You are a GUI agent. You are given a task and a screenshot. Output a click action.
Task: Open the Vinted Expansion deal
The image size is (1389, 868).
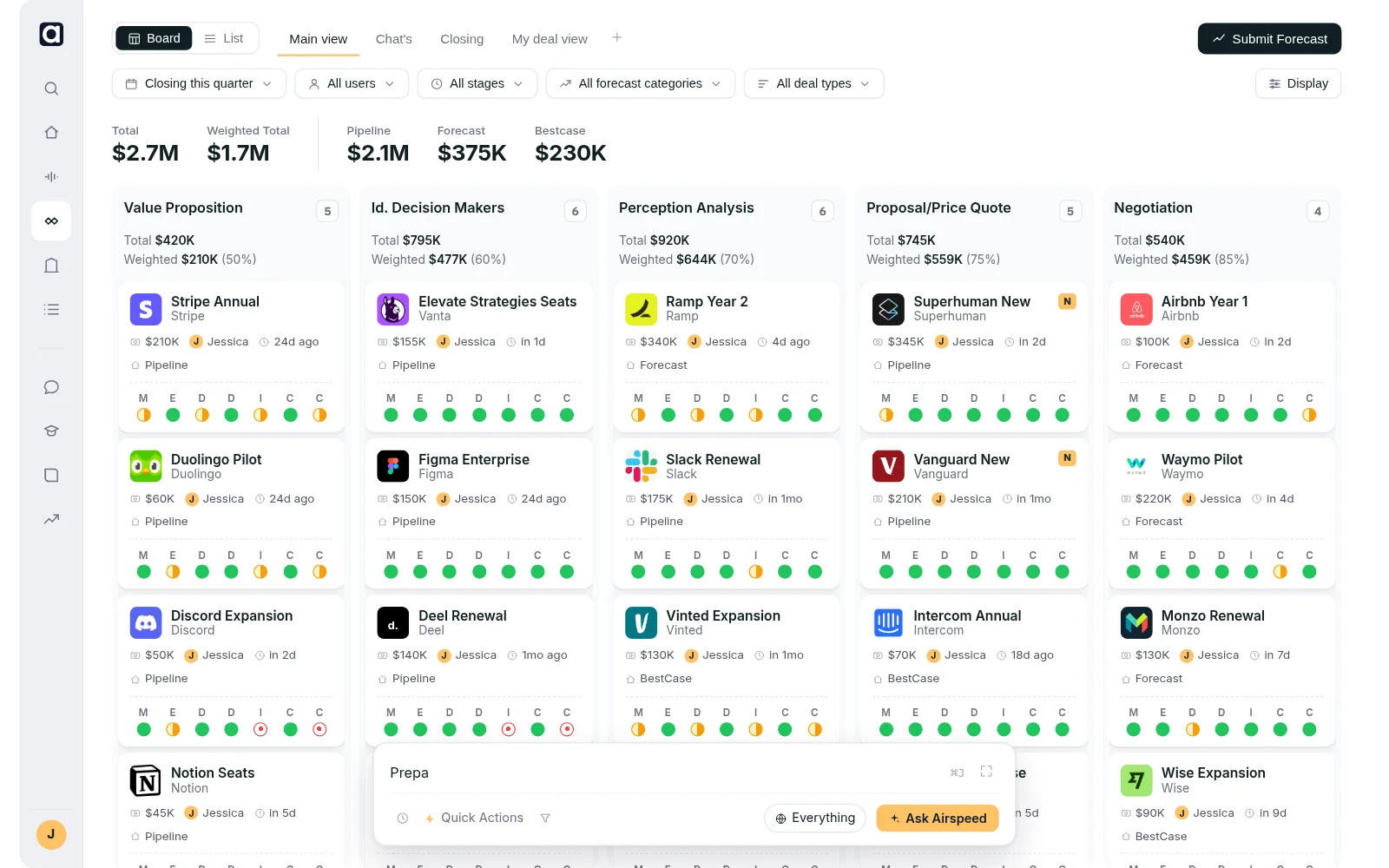coord(723,615)
